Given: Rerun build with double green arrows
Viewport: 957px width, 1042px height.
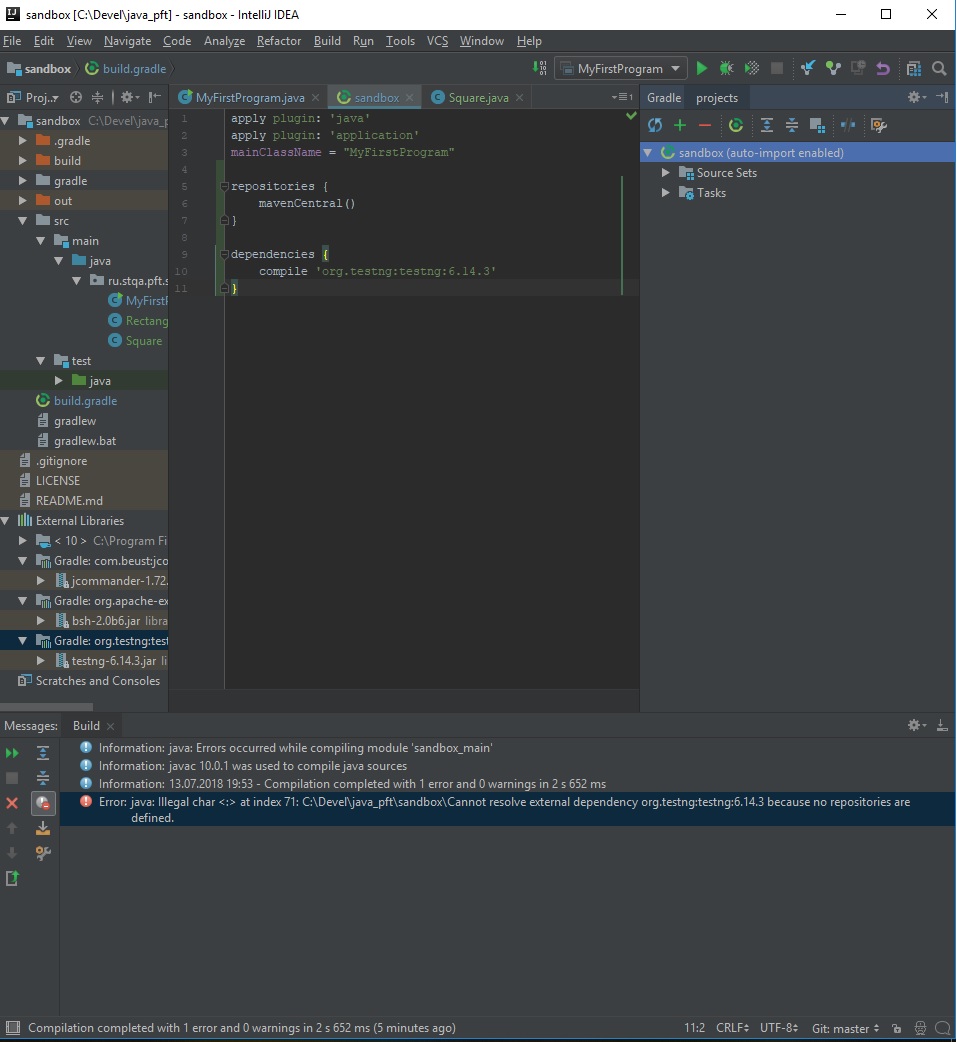Looking at the screenshot, I should pos(12,753).
